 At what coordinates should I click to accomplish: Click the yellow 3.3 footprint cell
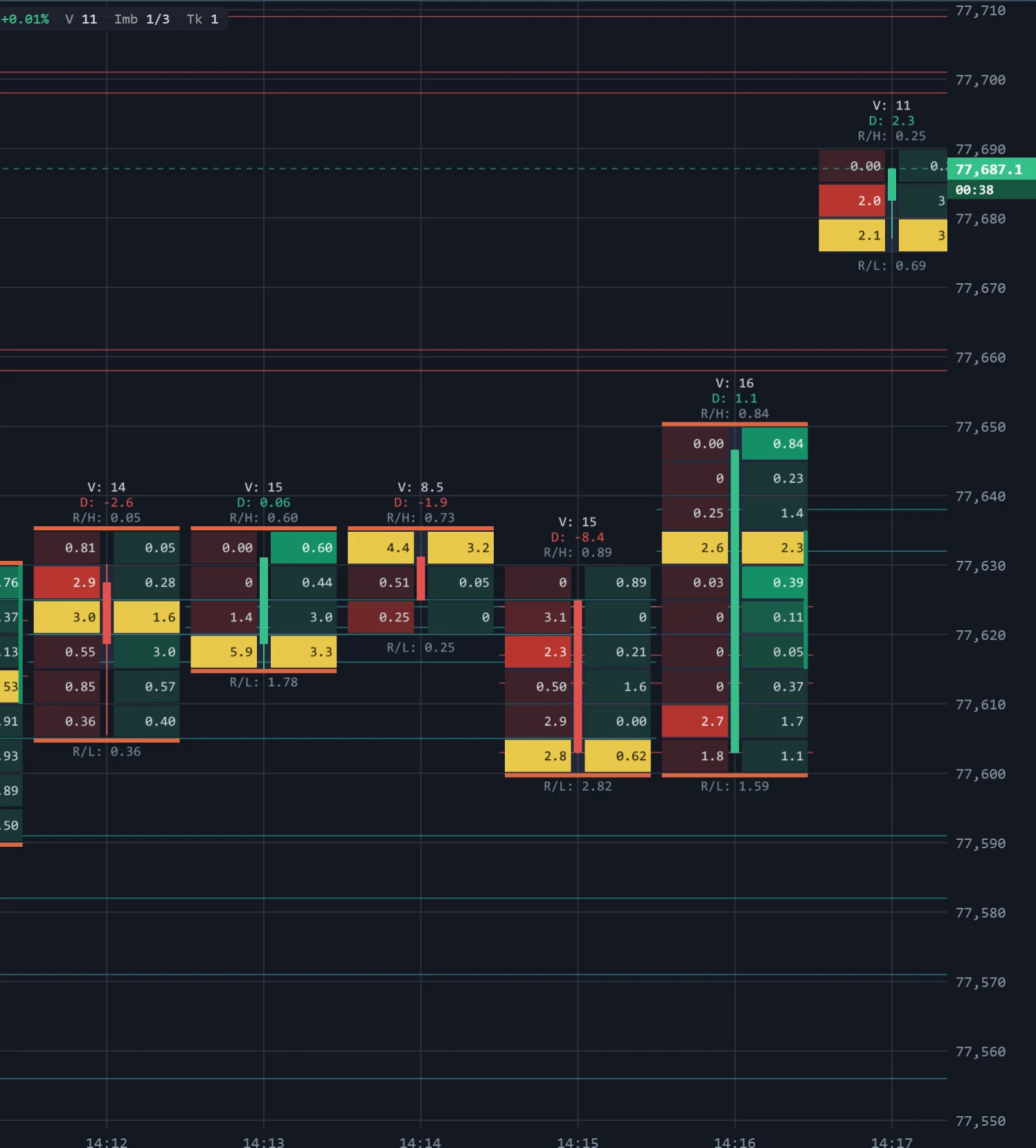point(303,652)
